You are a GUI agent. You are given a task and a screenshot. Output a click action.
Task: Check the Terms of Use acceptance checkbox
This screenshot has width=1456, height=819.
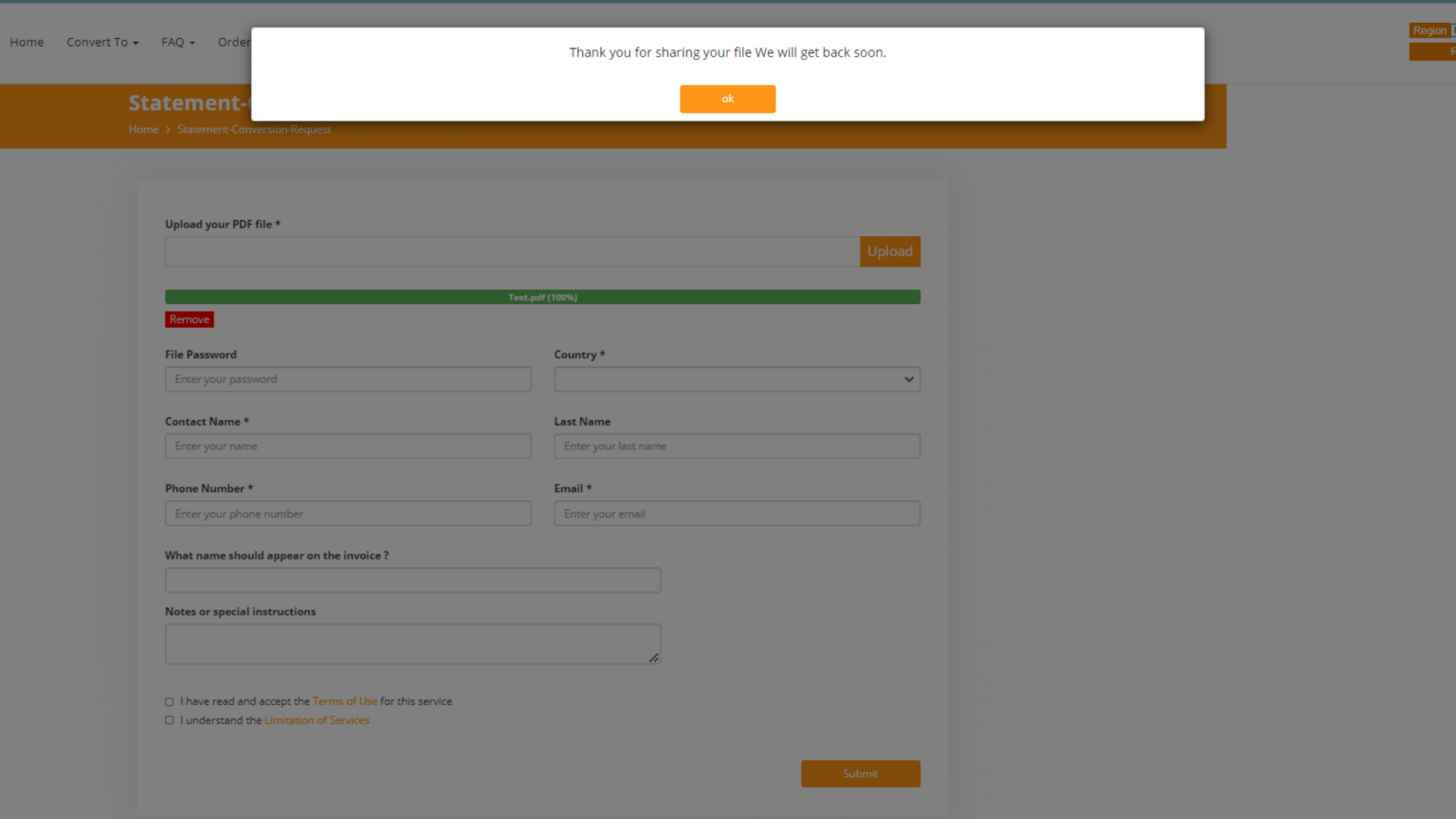[170, 701]
